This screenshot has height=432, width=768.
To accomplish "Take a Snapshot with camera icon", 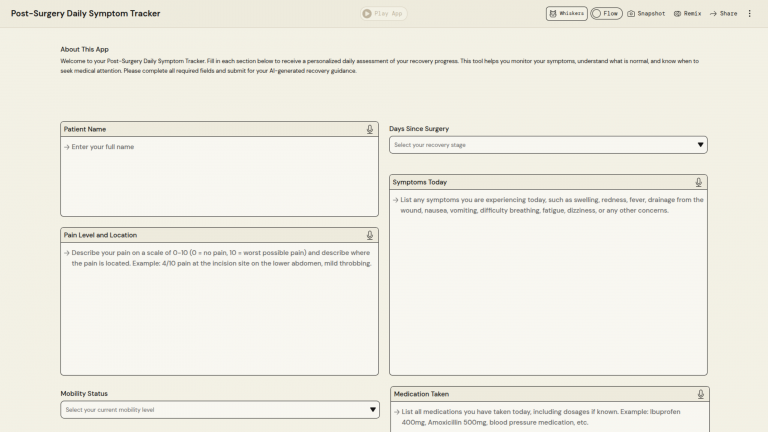I will 646,14.
